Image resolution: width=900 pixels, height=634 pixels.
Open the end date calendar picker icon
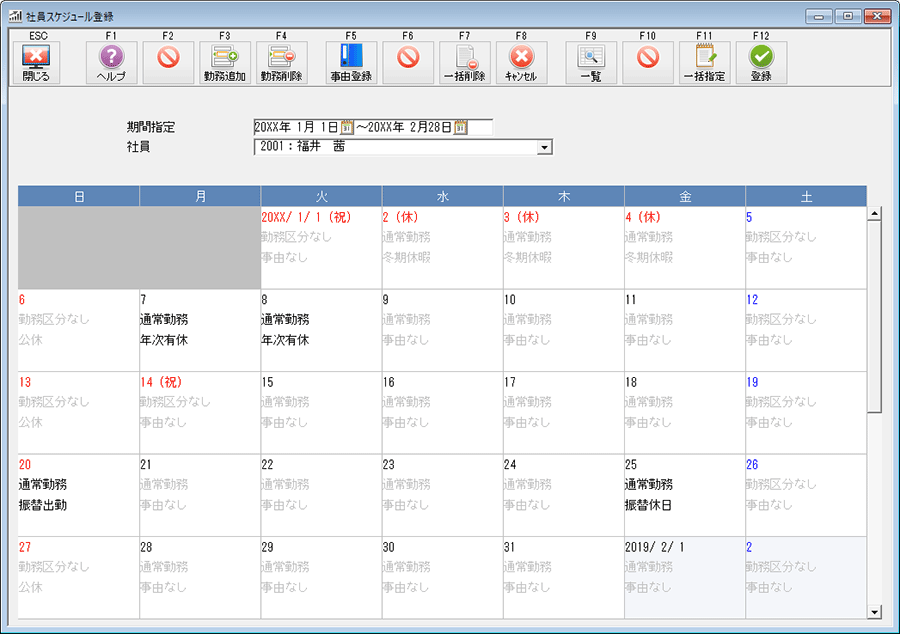pyautogui.click(x=460, y=127)
